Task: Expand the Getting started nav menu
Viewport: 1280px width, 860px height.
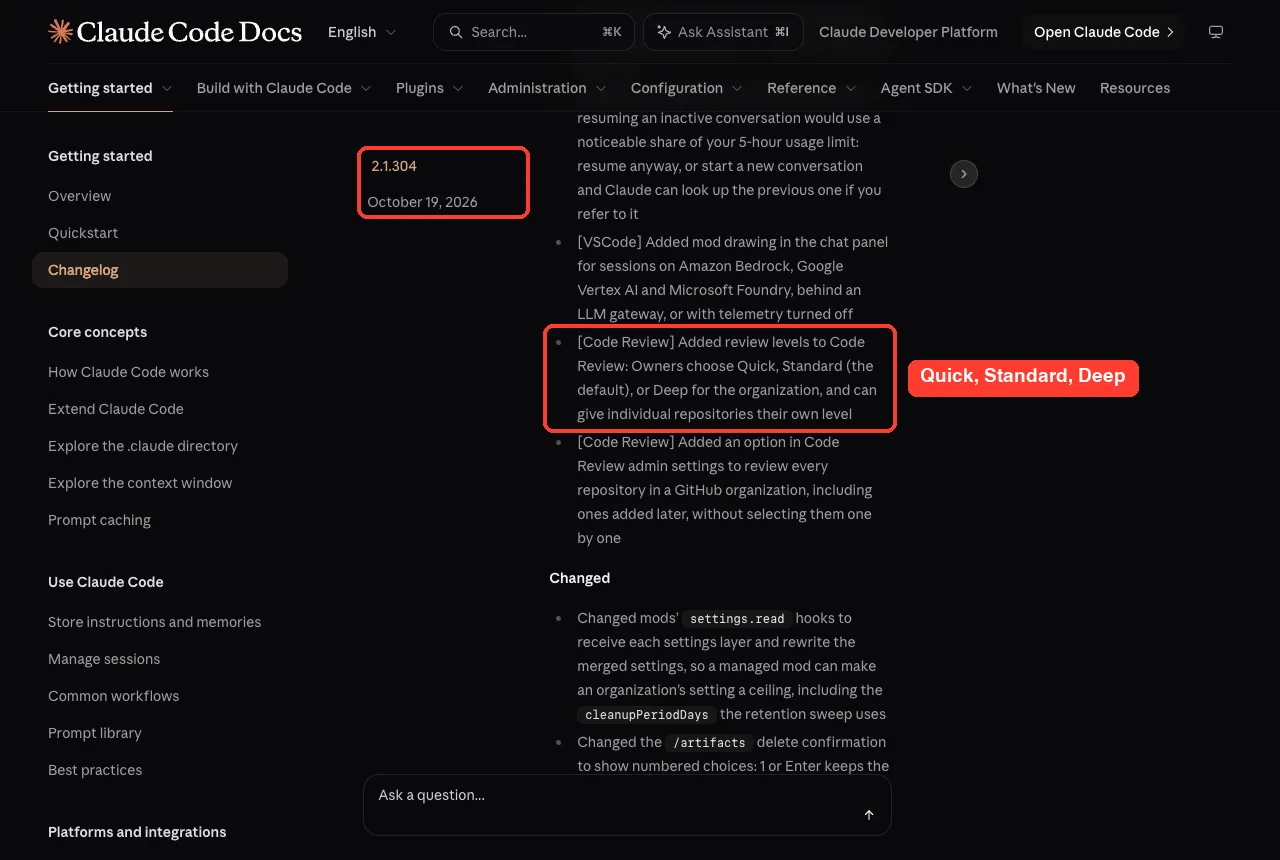Action: point(110,88)
